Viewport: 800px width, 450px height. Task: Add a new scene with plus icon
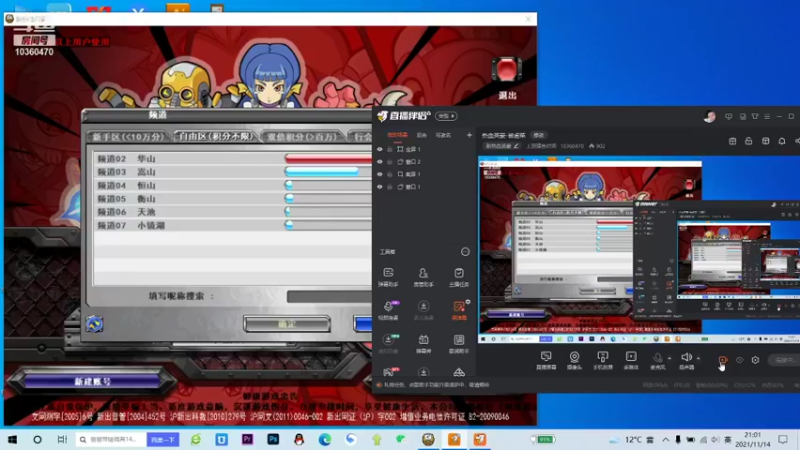pos(469,135)
